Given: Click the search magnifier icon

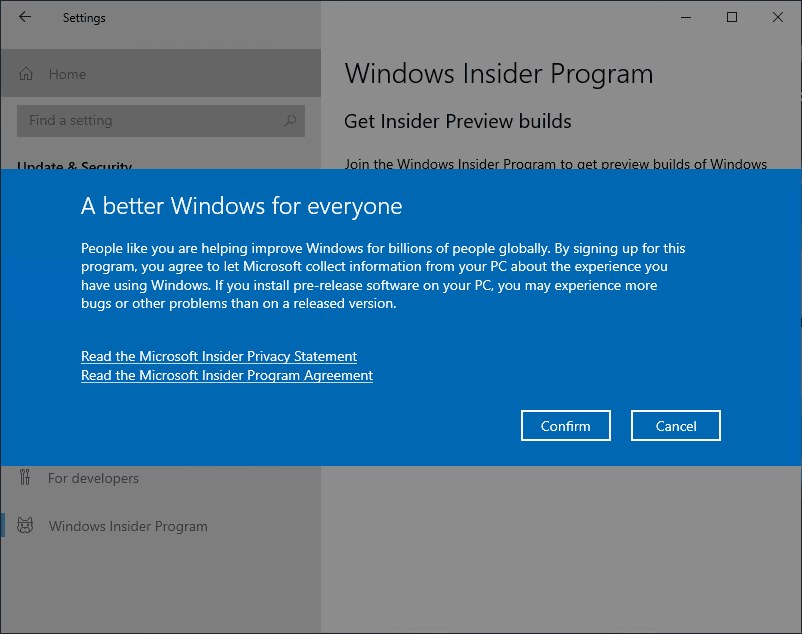Looking at the screenshot, I should [290, 121].
